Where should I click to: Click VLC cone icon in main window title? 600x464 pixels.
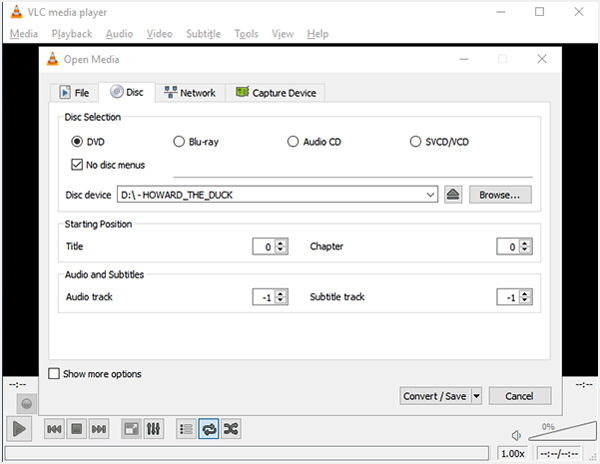[16, 12]
